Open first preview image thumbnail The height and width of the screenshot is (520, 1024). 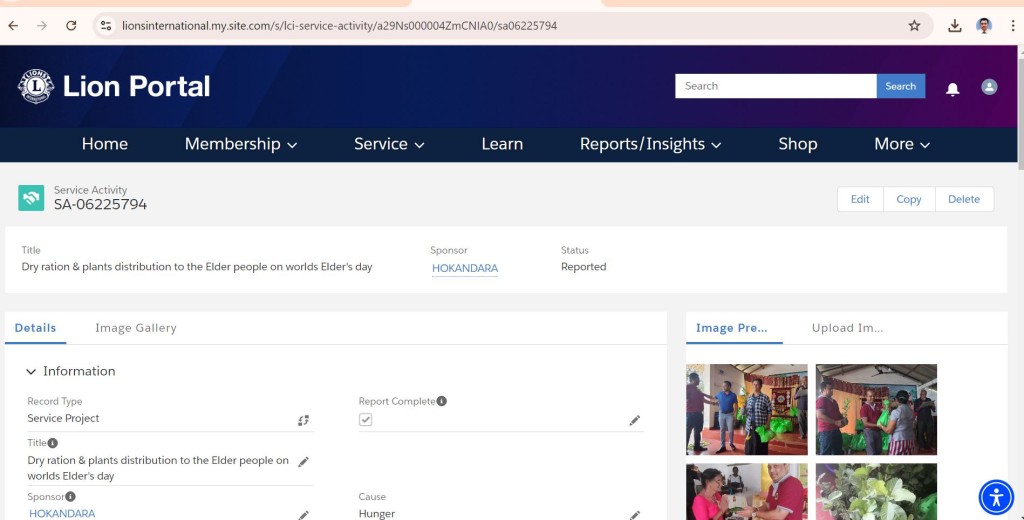point(746,410)
